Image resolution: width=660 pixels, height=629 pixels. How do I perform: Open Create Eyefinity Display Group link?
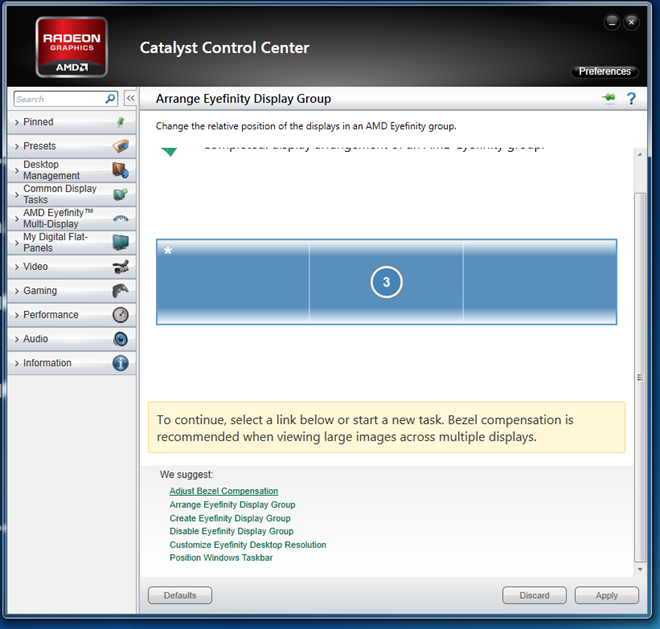[x=230, y=518]
